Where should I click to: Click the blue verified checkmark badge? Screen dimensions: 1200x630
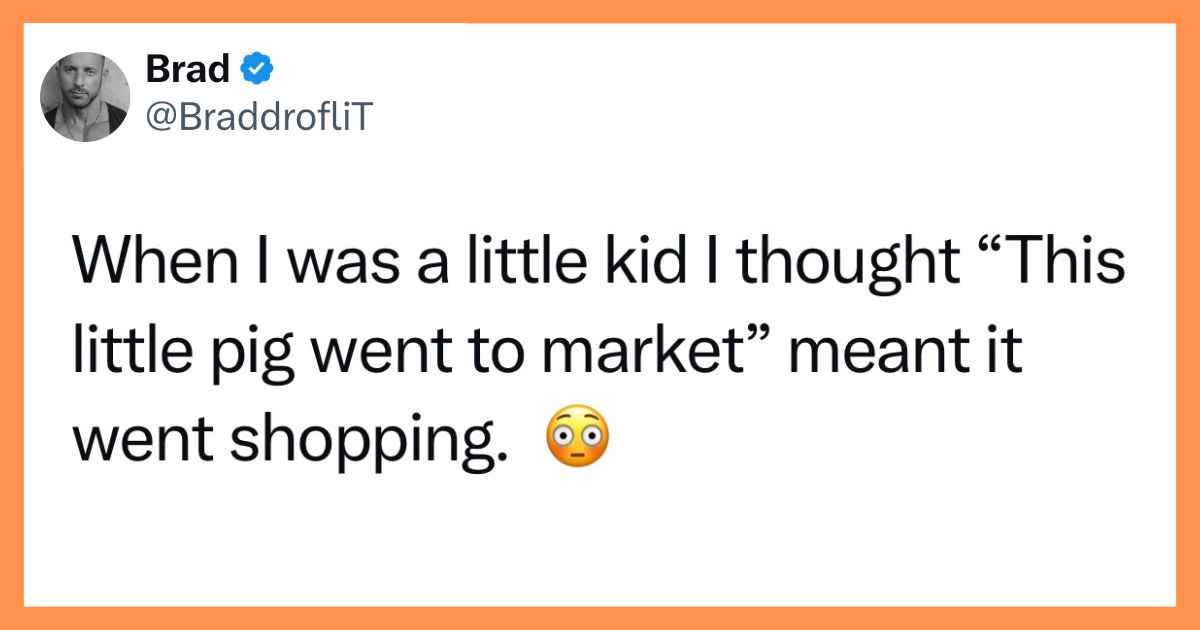[x=257, y=69]
